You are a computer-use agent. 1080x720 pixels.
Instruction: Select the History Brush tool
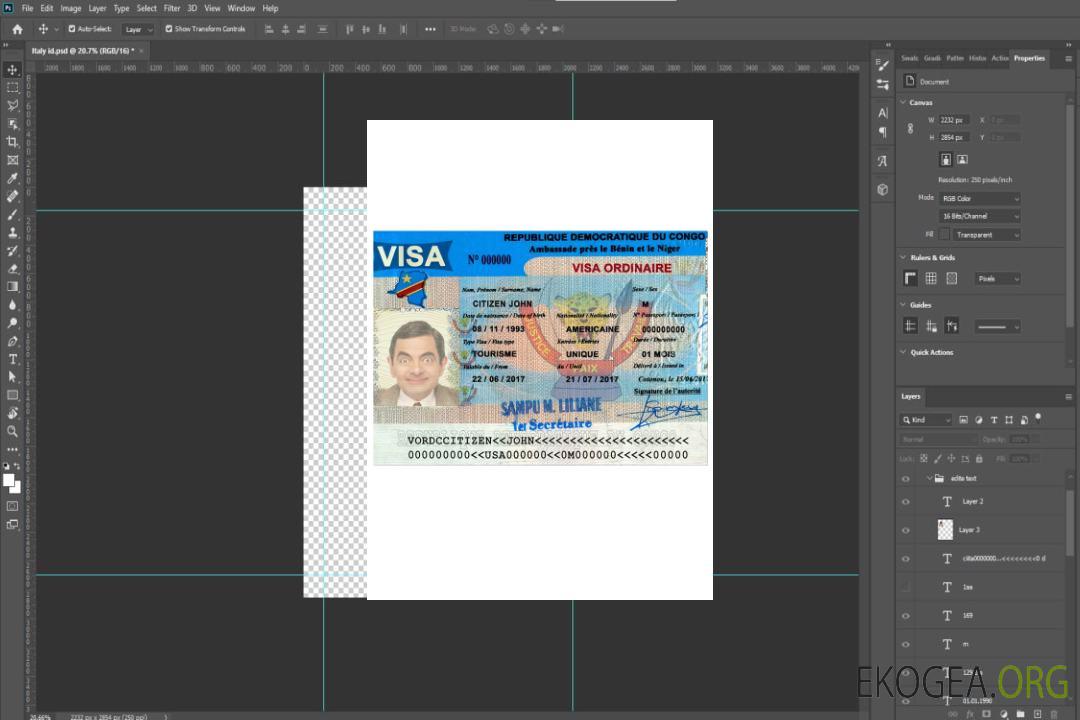(x=12, y=251)
